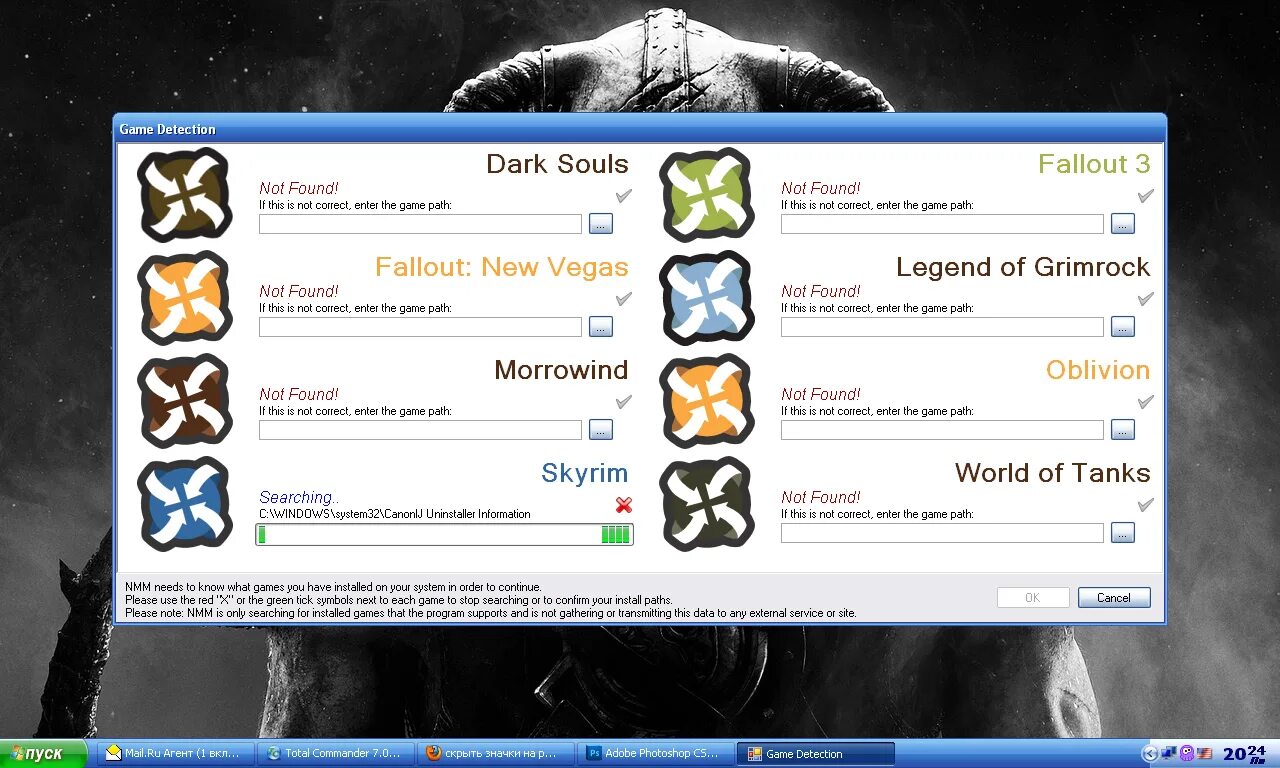Stop Skyrim search with red X
Viewport: 1280px width, 768px height.
[x=624, y=505]
